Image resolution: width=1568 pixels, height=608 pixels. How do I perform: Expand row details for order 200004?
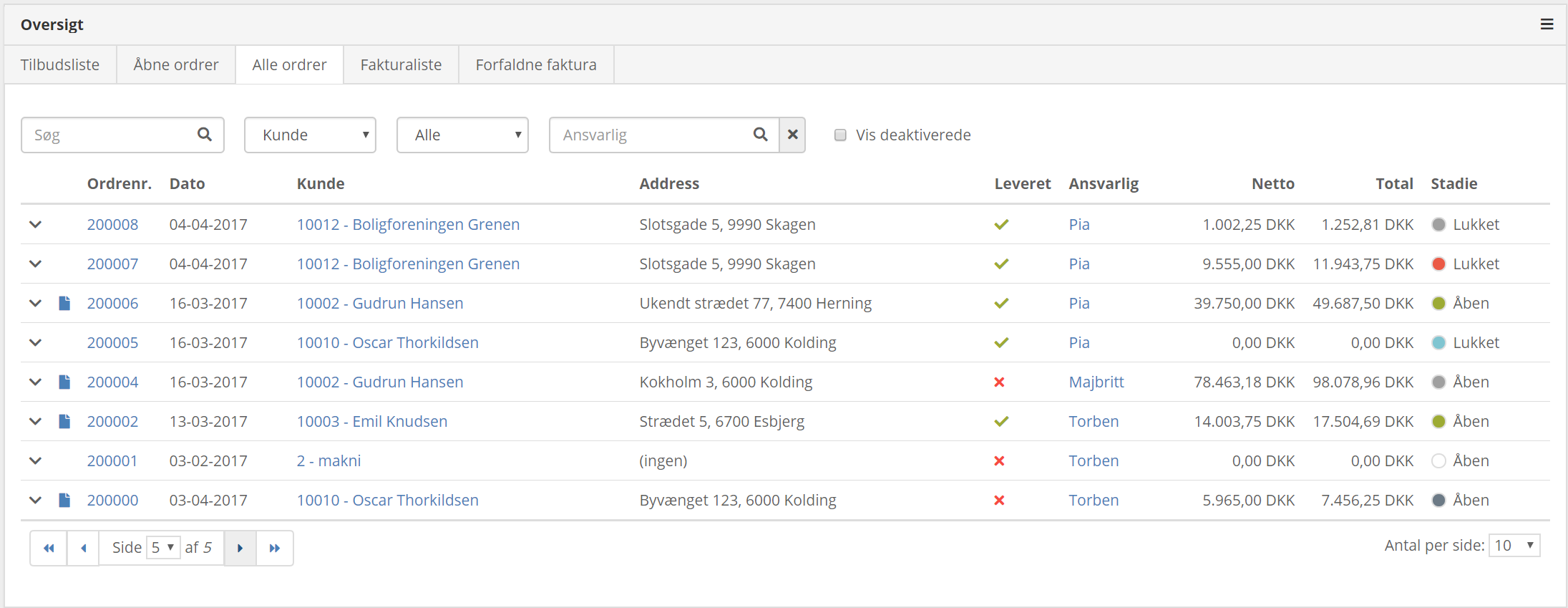(x=35, y=382)
